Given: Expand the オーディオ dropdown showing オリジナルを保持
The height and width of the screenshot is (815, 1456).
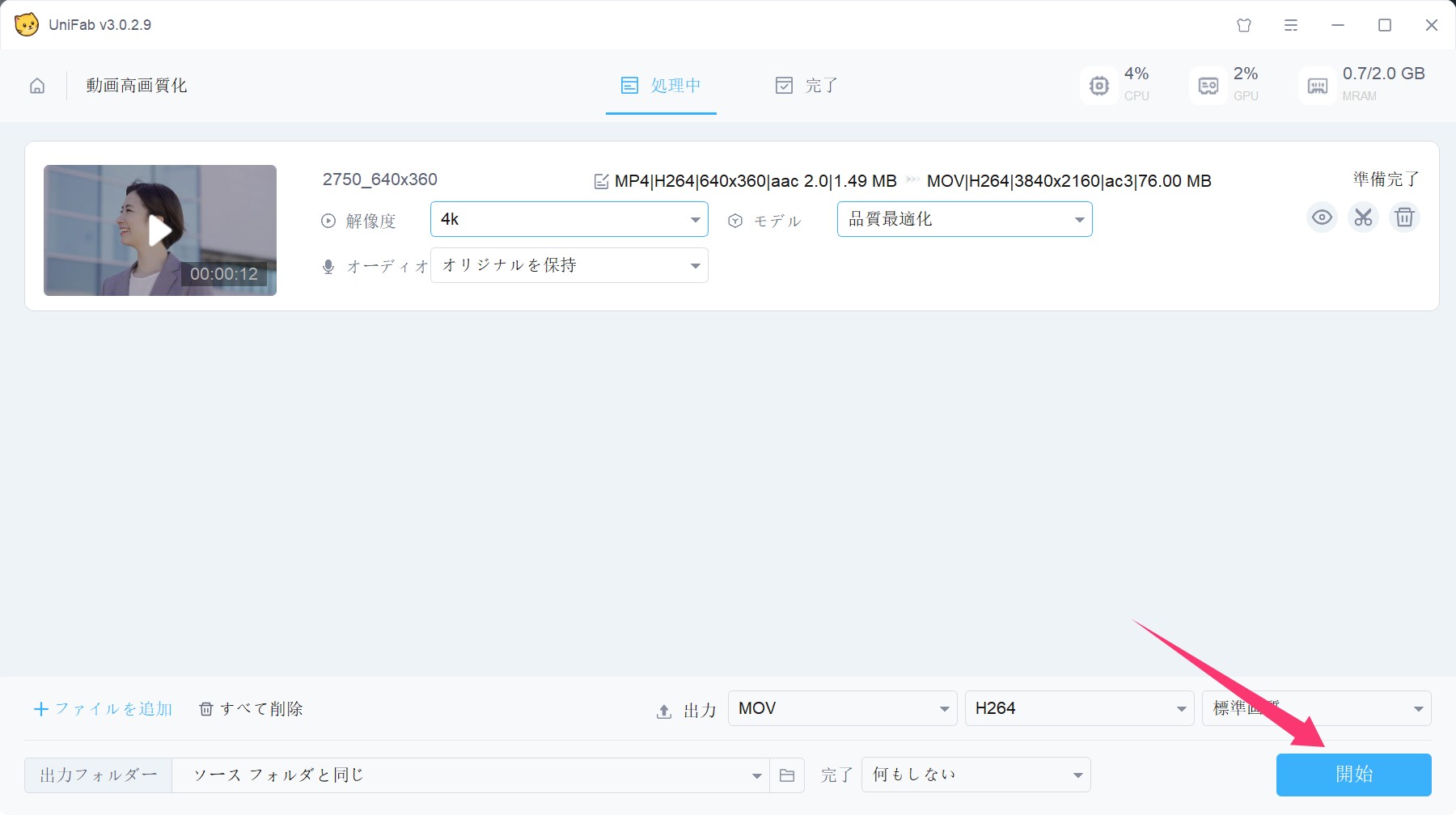Looking at the screenshot, I should coord(569,264).
